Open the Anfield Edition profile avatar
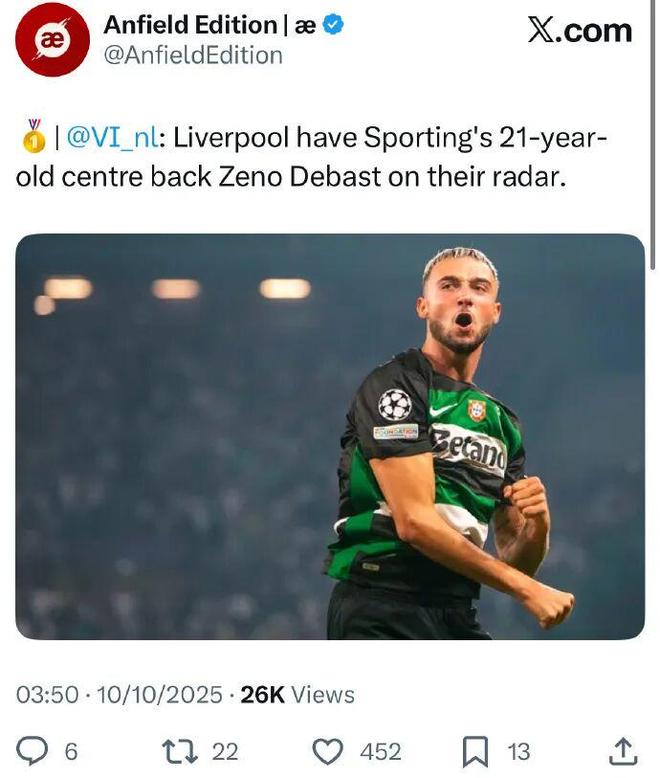Screen dimensions: 660x778 pos(53,40)
